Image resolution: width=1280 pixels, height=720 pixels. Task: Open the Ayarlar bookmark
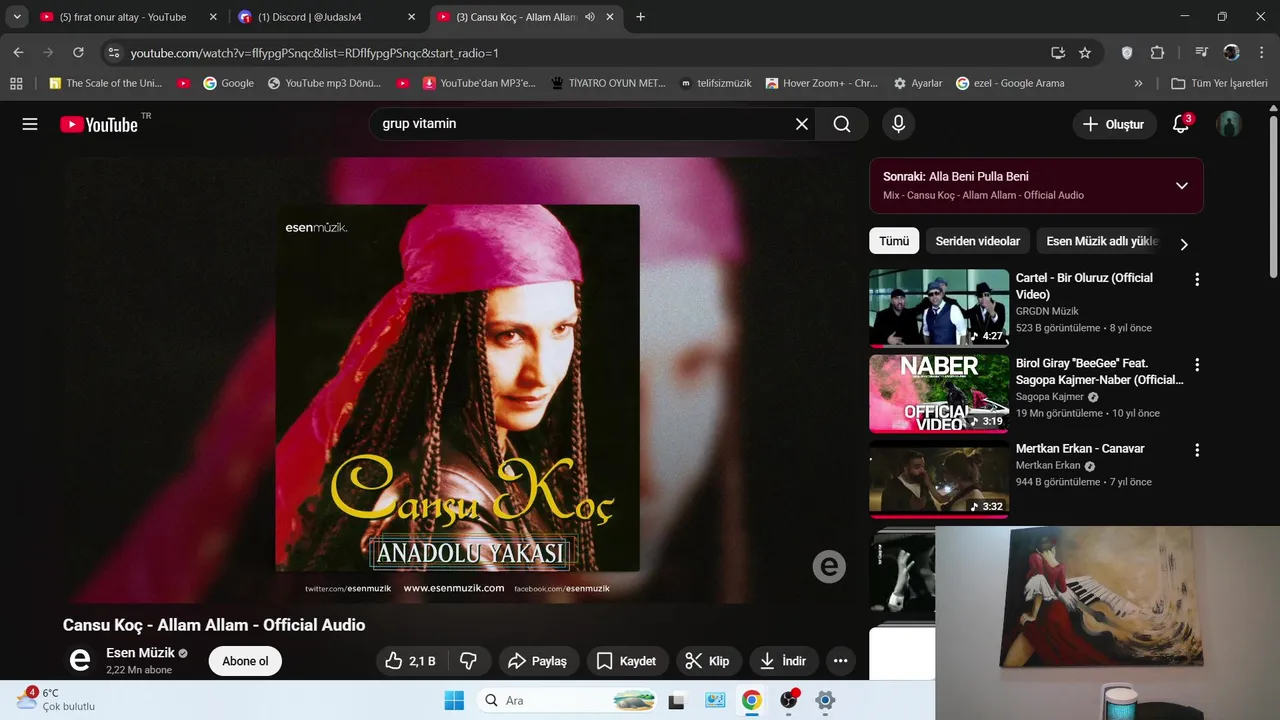tap(917, 83)
